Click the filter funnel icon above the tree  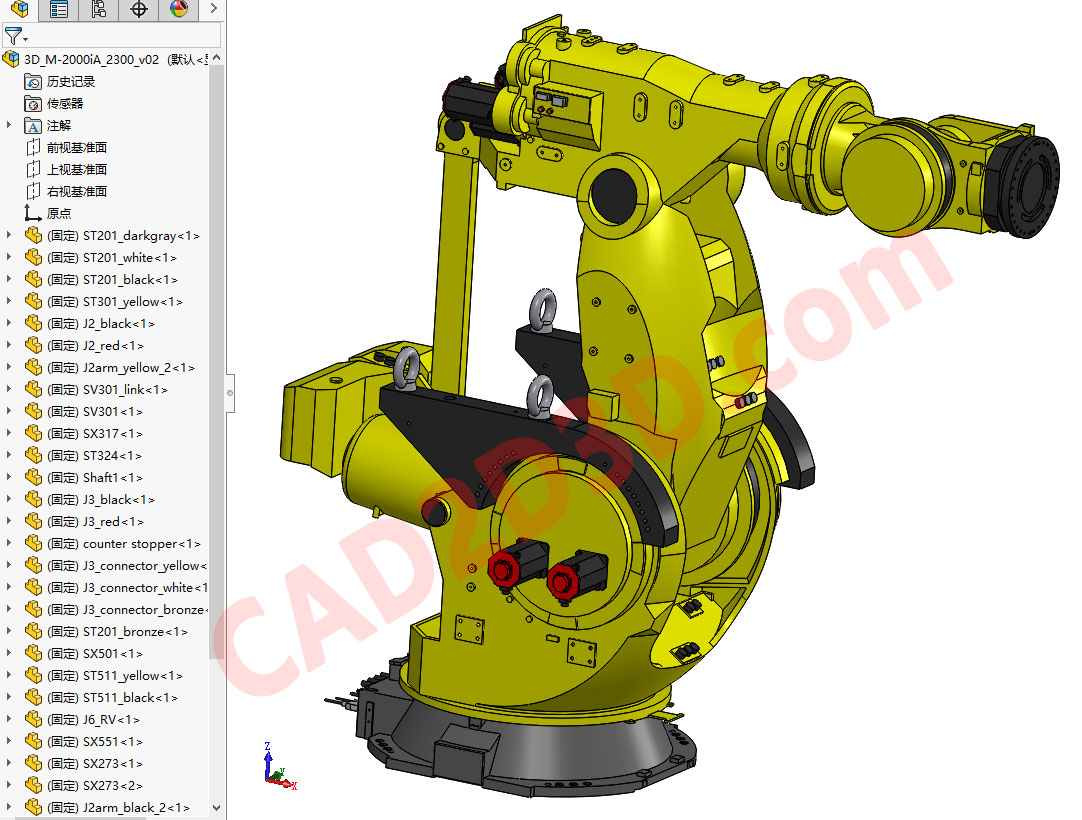(x=12, y=35)
